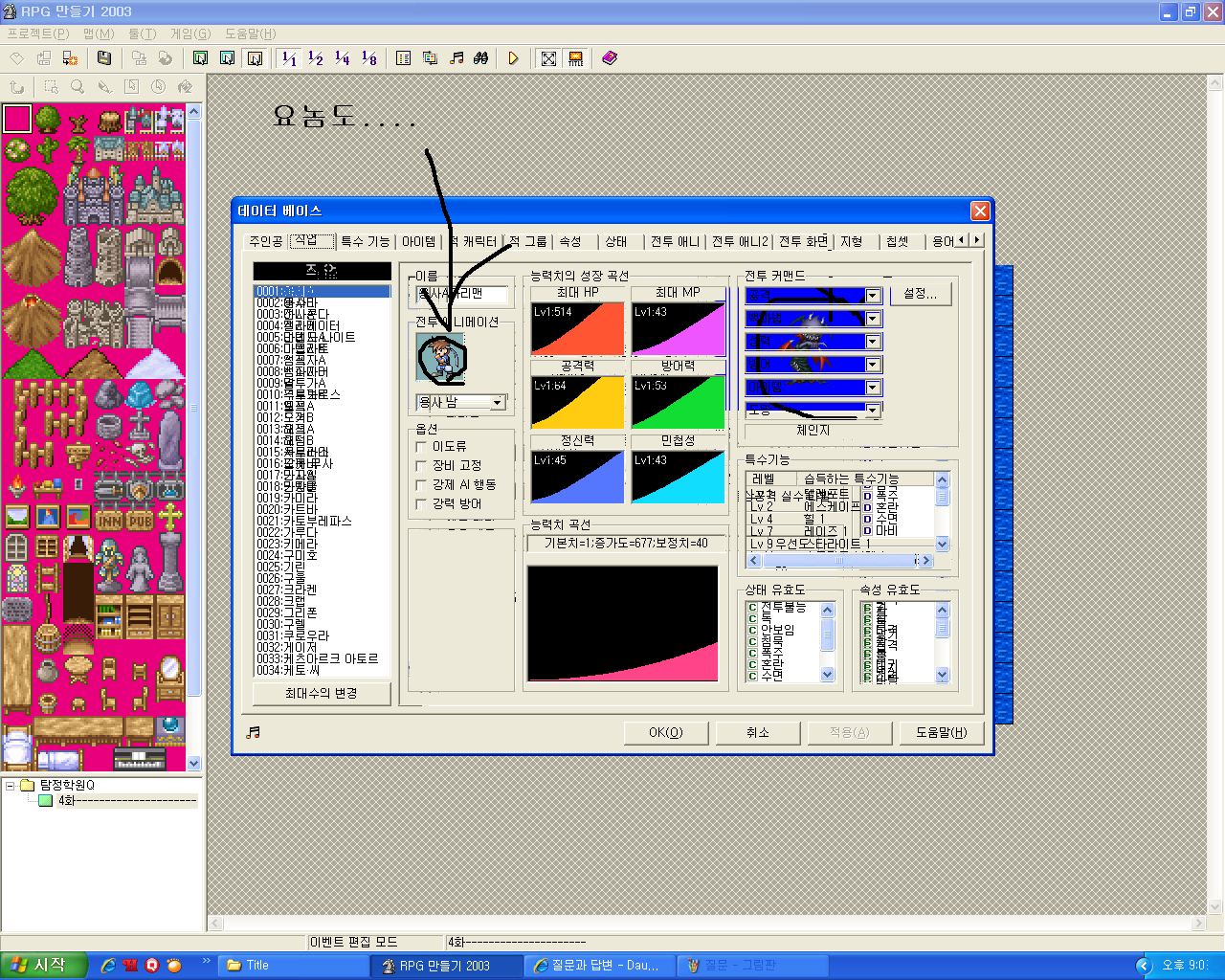
Task: Click the close project toolbar icon
Action: click(71, 58)
